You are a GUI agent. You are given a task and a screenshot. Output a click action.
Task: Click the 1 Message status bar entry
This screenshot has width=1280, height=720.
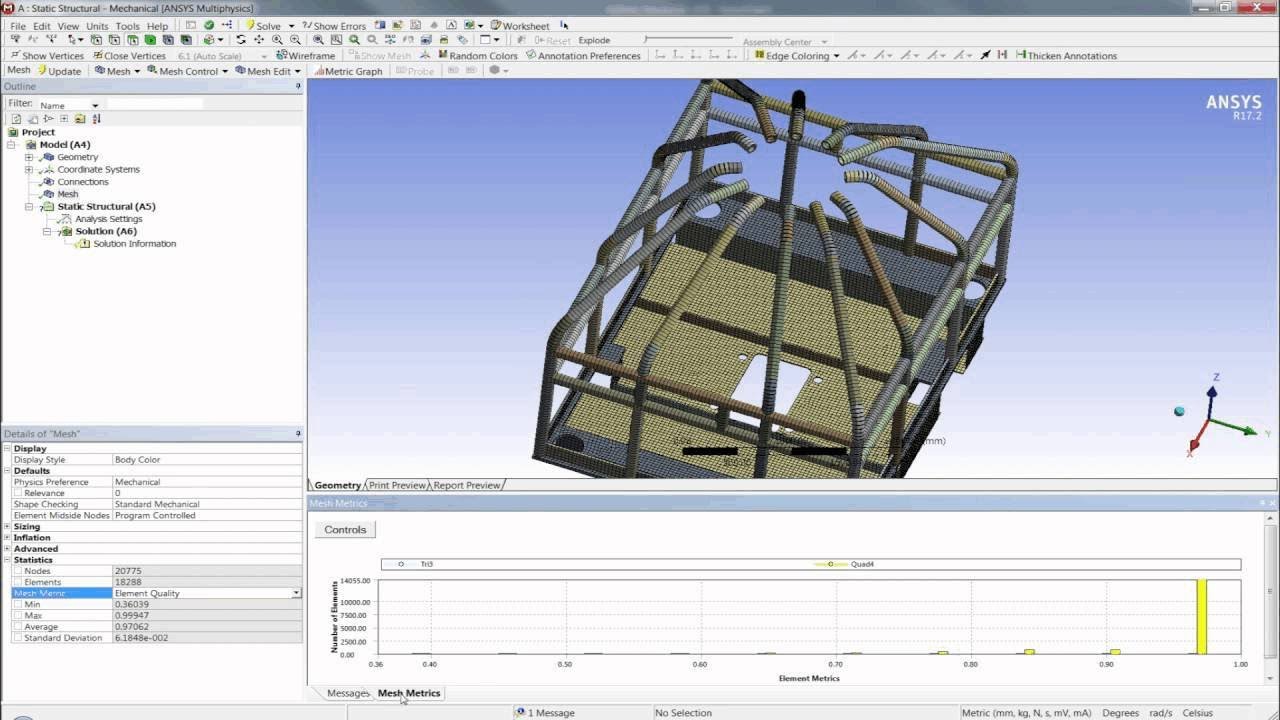(544, 713)
